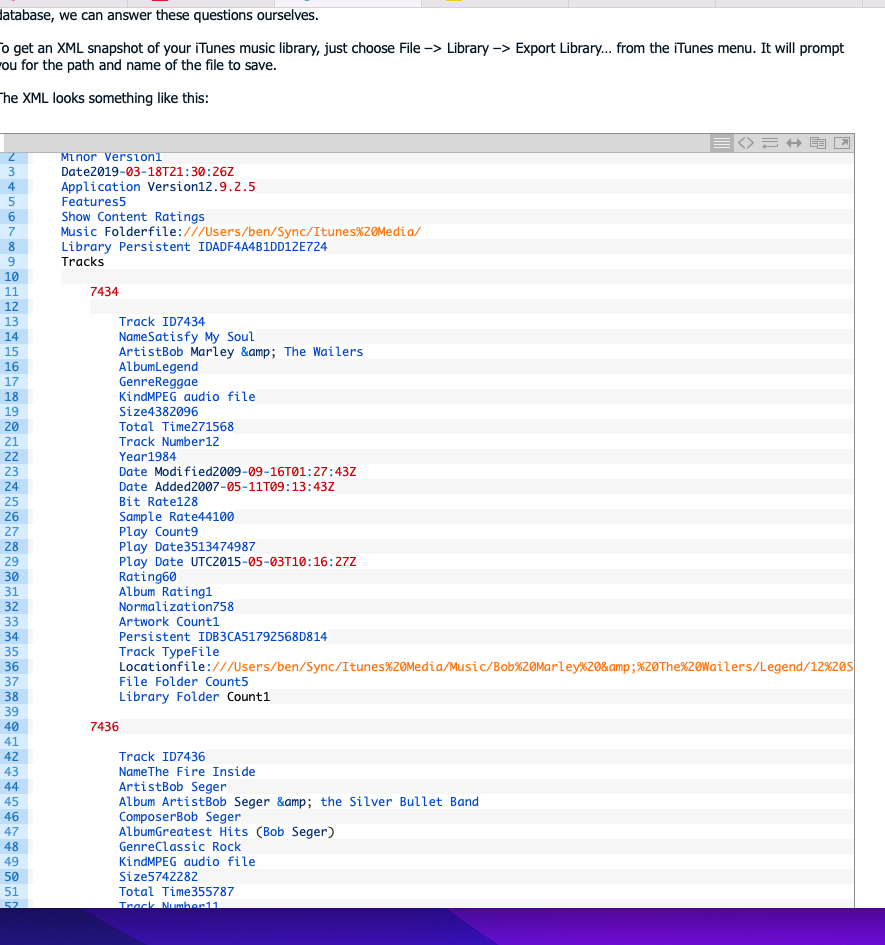
Task: Toggle plain code view with angle-brackets icon
Action: point(746,143)
